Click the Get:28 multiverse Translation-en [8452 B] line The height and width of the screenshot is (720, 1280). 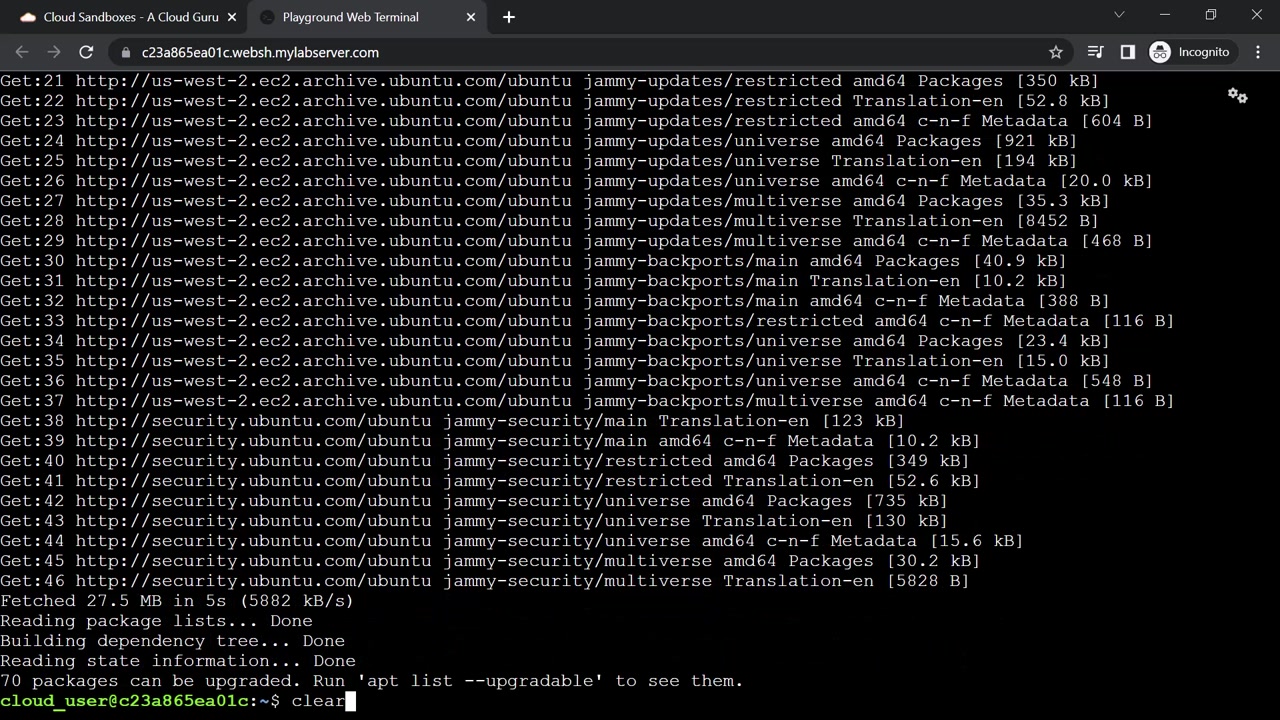coord(549,221)
